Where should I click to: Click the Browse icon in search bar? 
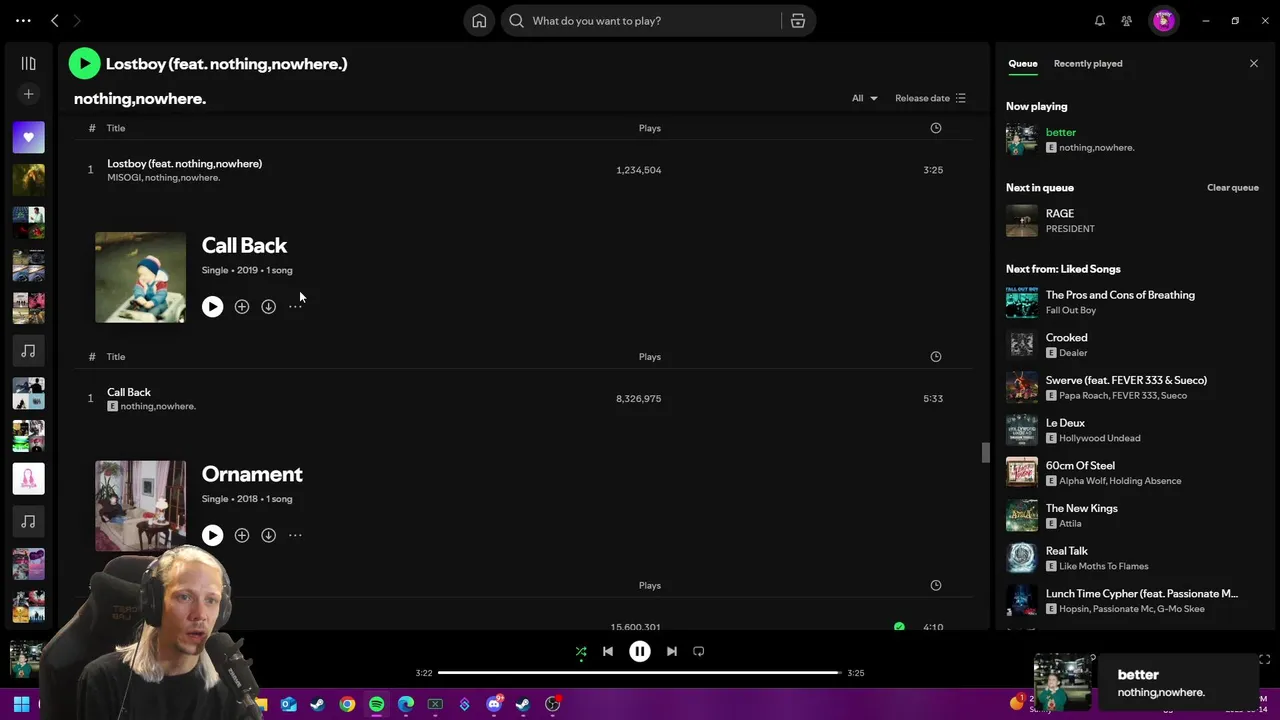coord(798,21)
